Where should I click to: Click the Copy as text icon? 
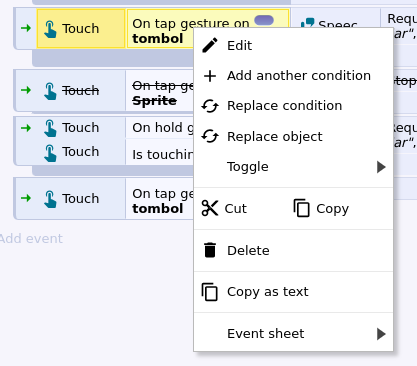(210, 292)
